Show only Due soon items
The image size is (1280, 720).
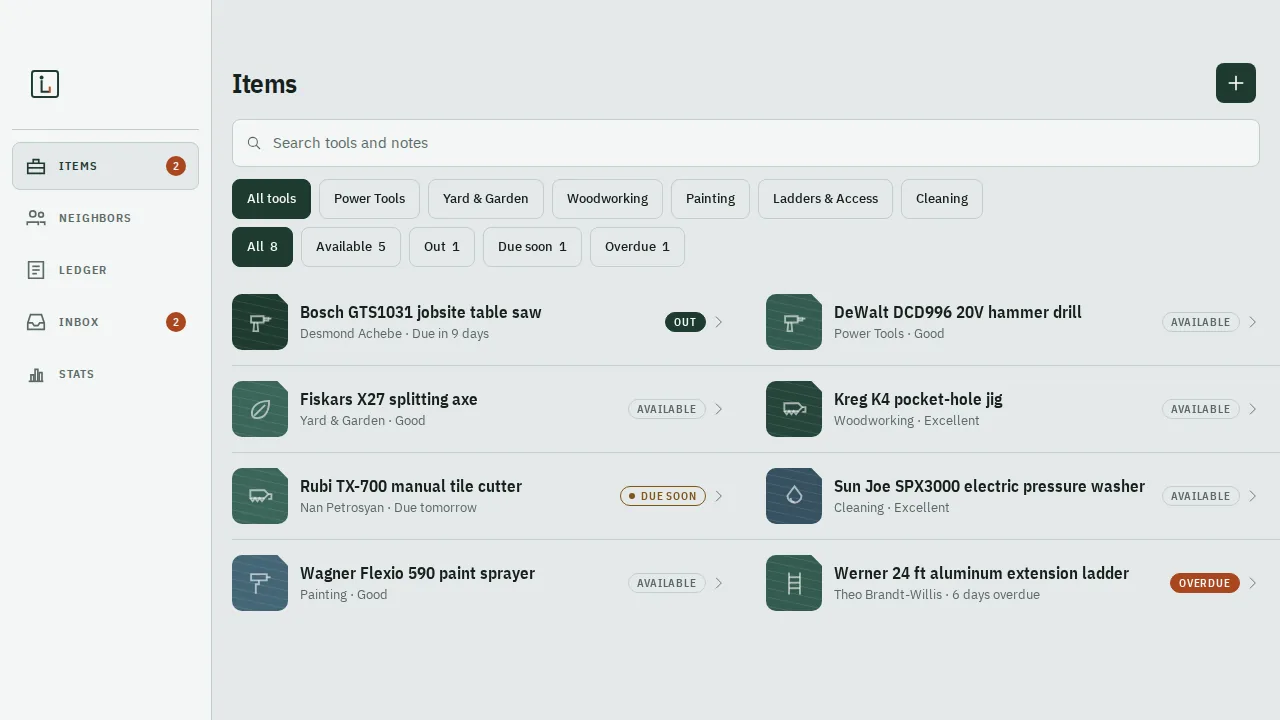tap(532, 247)
